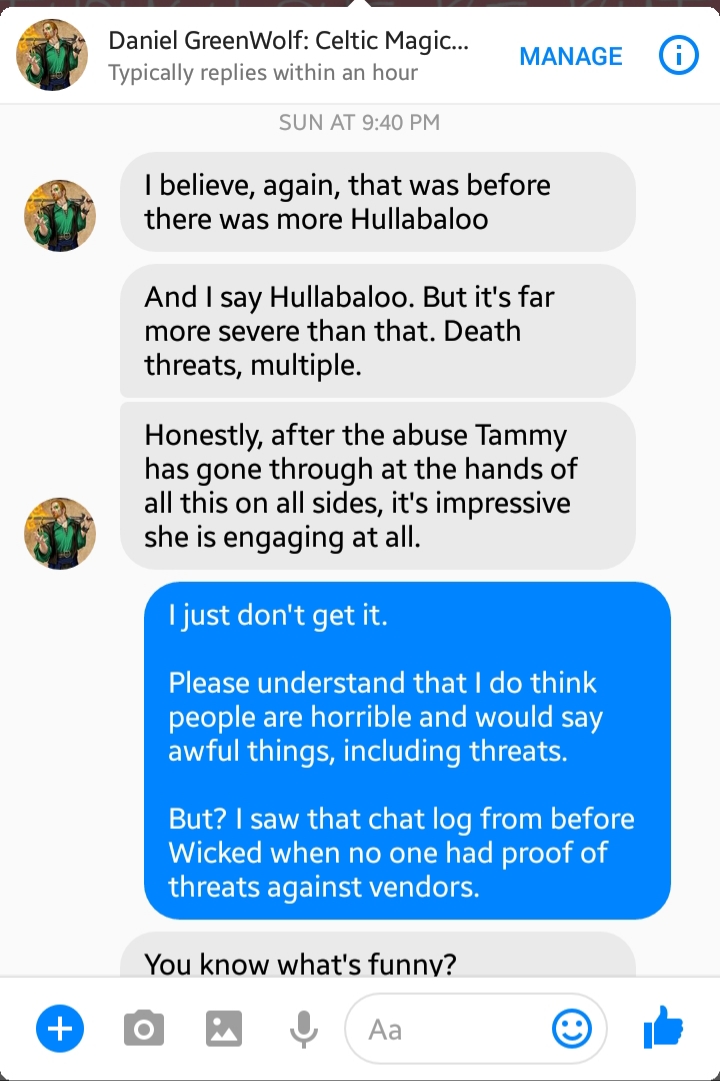This screenshot has width=720, height=1081.
Task: Open the emoji smiley picker
Action: (572, 1029)
